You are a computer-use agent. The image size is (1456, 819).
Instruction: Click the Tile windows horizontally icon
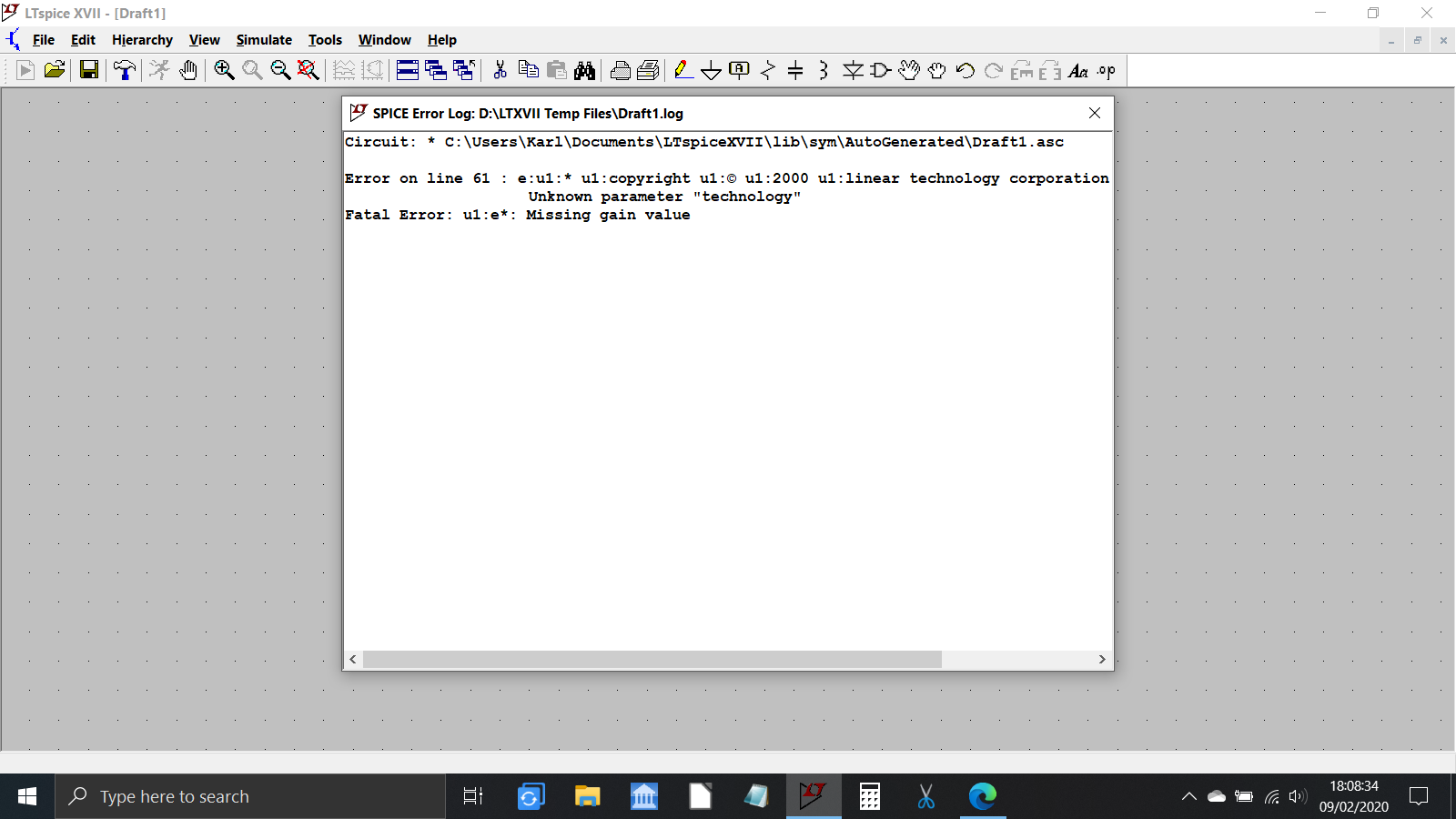(408, 70)
